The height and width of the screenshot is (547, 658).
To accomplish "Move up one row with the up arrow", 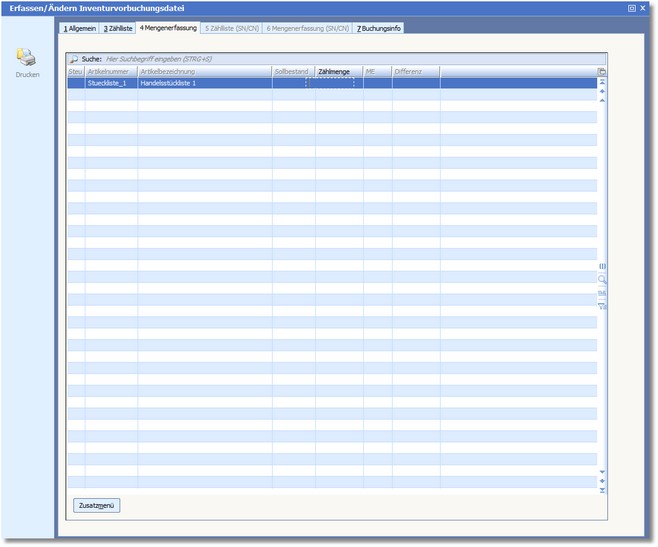I will (x=602, y=100).
